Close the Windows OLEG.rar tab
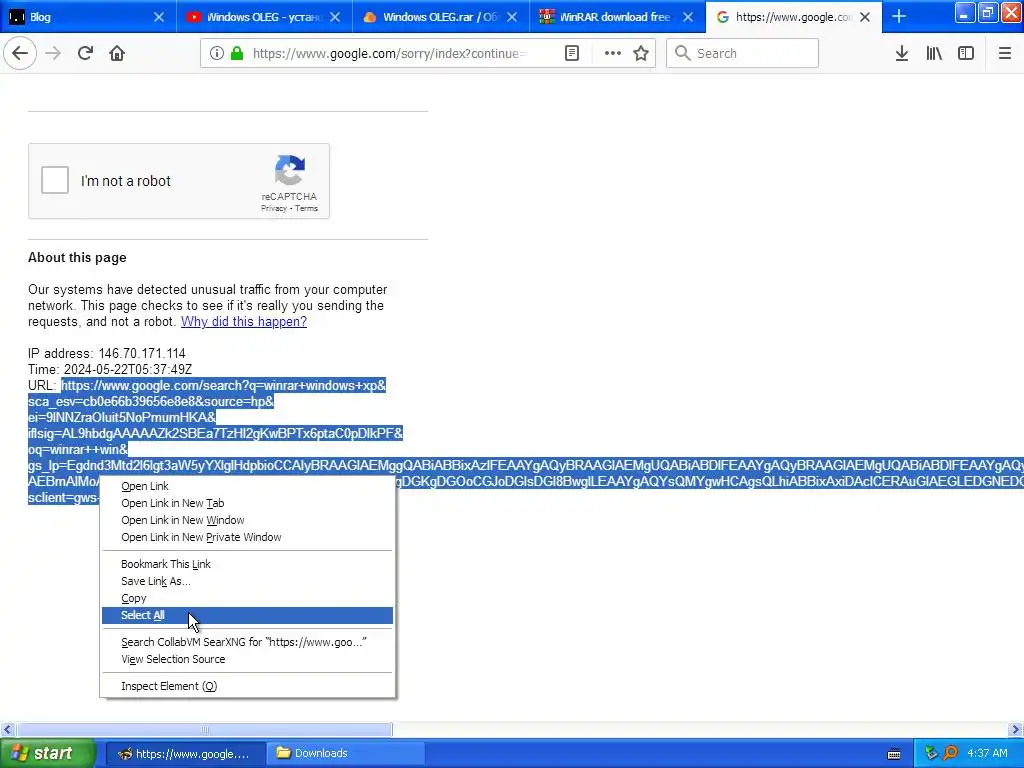This screenshot has width=1024, height=768. pos(512,17)
